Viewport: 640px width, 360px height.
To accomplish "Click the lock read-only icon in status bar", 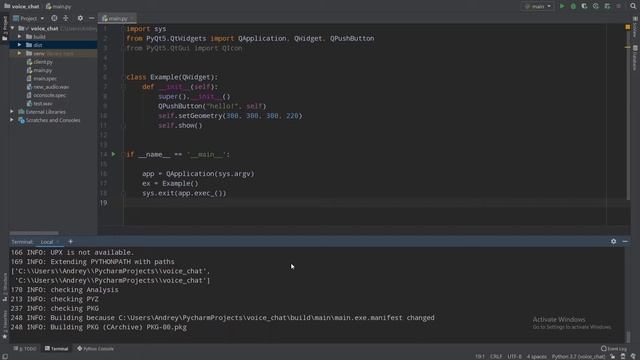I will [x=613, y=356].
